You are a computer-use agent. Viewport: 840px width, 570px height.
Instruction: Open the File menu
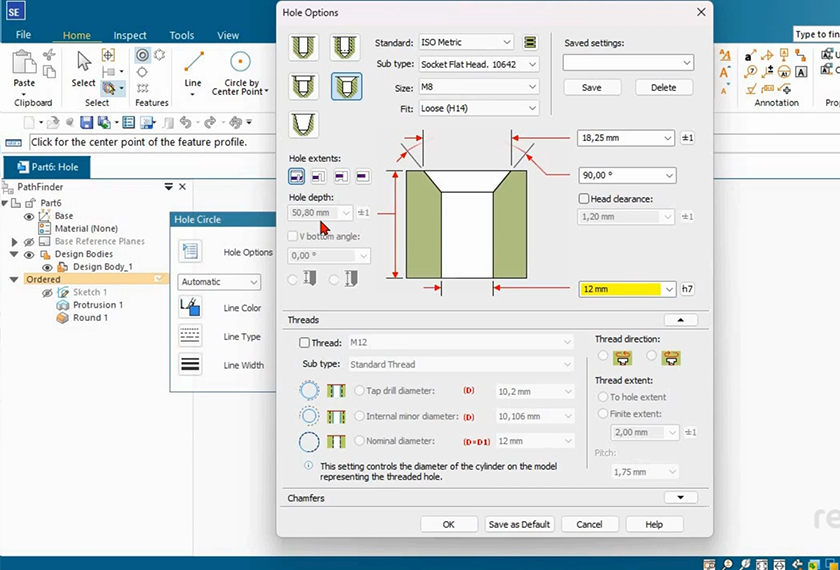click(24, 35)
